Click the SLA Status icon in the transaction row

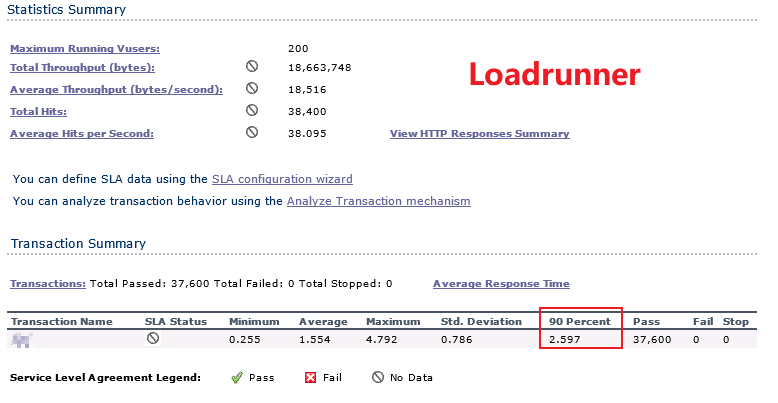click(153, 338)
